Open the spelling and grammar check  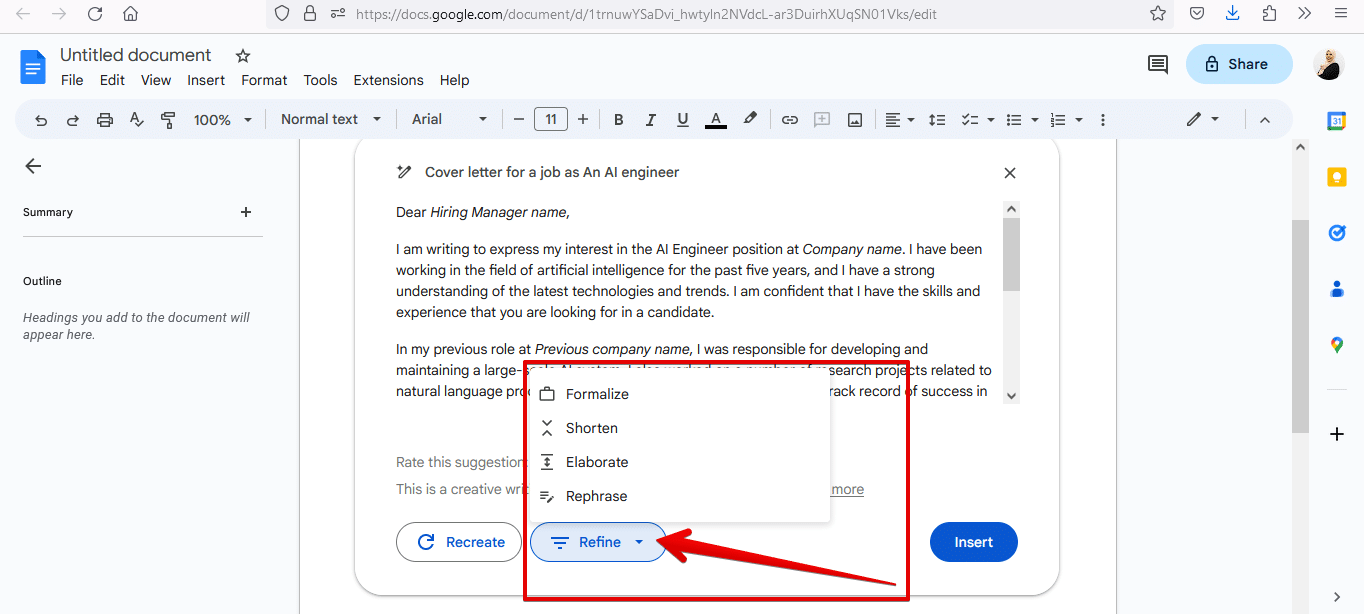(137, 120)
